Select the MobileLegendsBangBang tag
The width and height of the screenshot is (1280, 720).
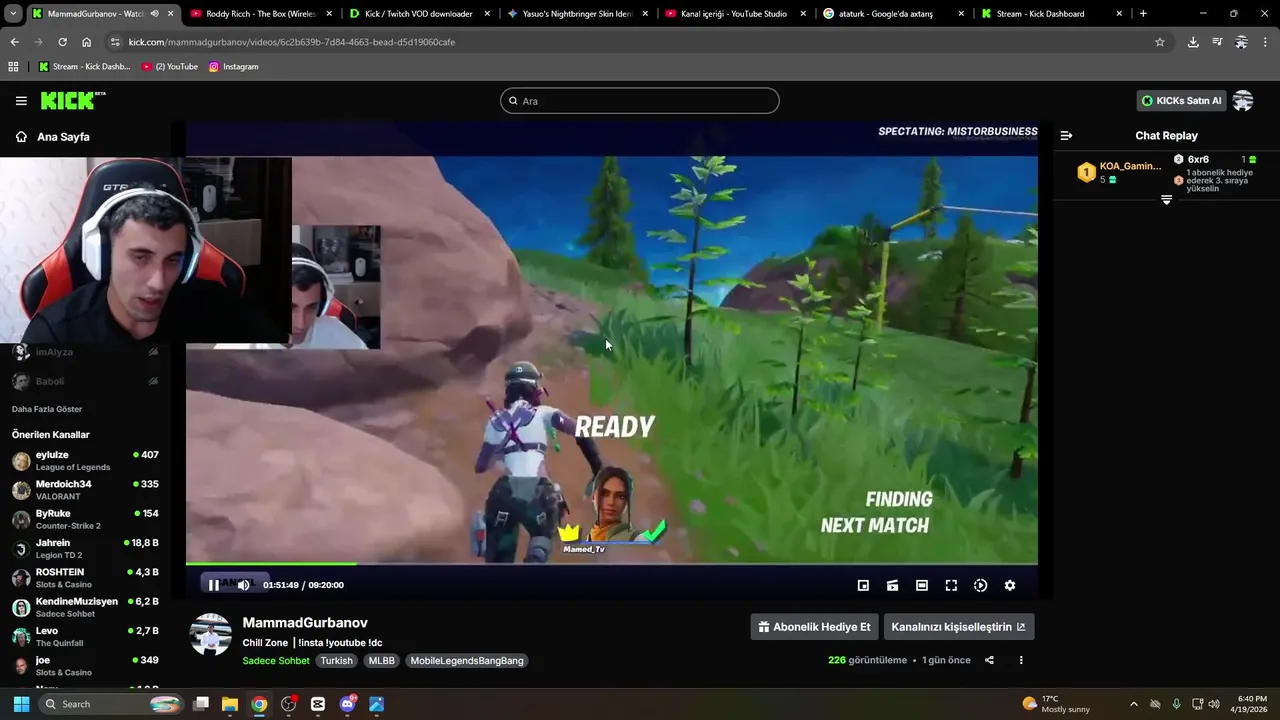tap(467, 661)
